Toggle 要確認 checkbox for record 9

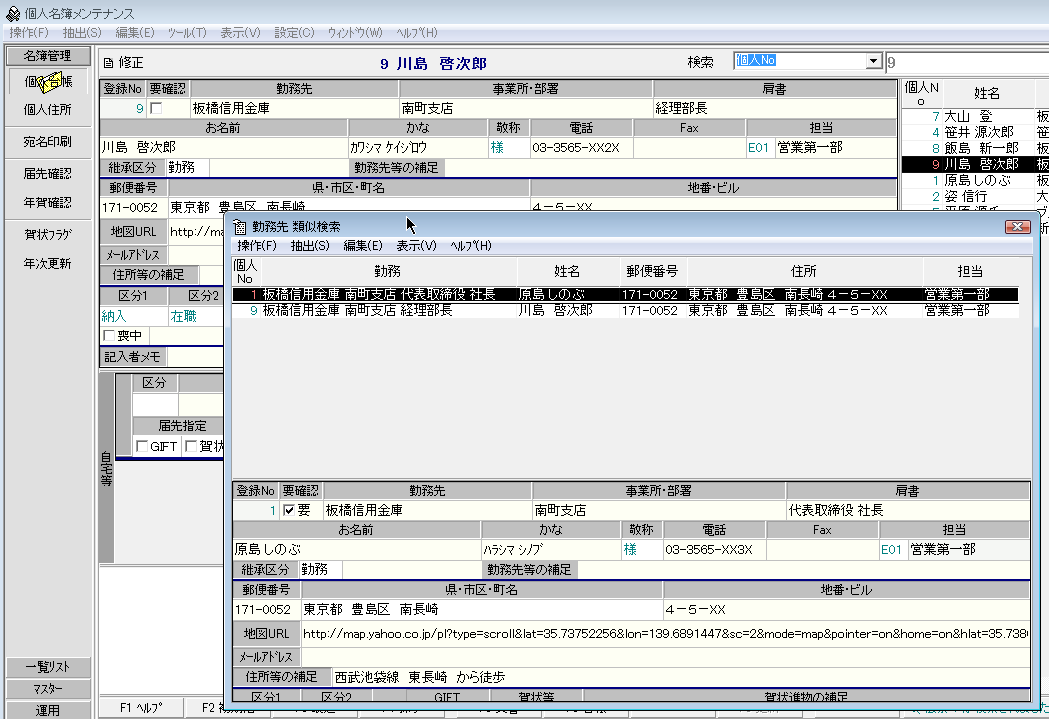click(156, 108)
